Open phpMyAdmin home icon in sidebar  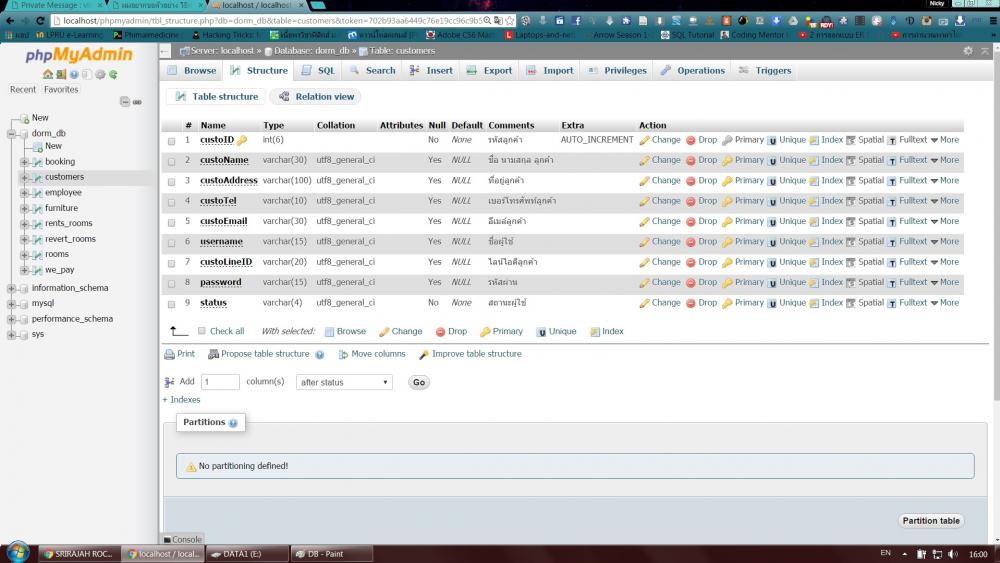[x=48, y=75]
